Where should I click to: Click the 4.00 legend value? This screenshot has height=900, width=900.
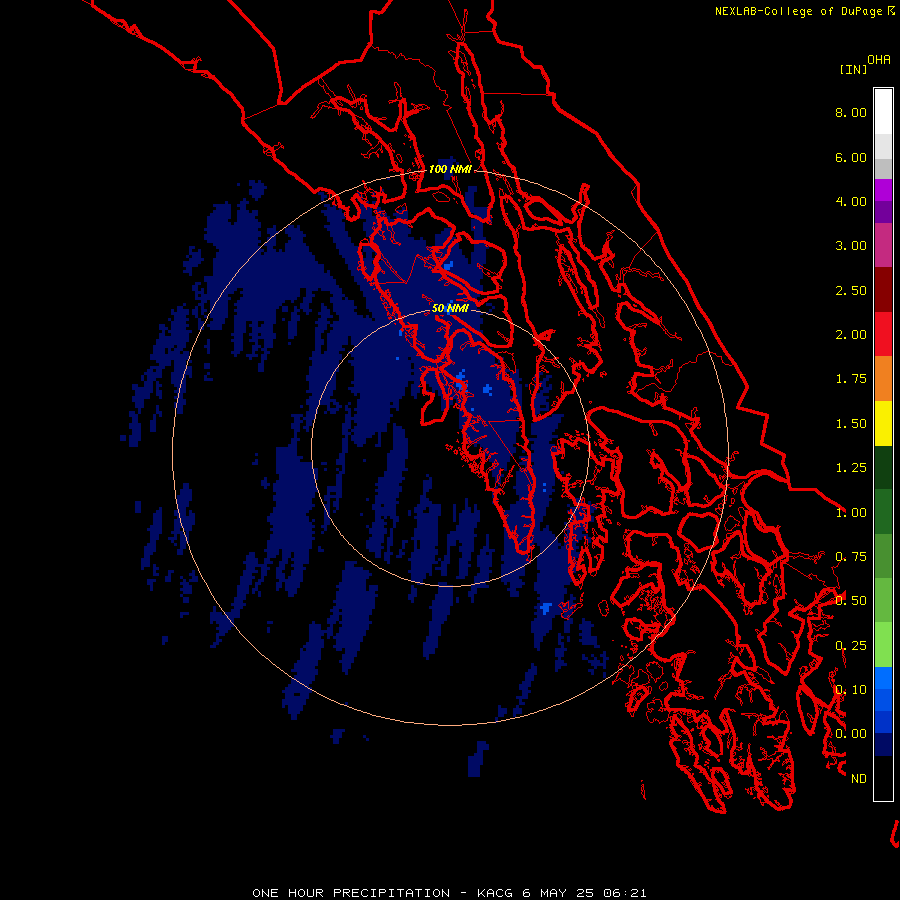pyautogui.click(x=851, y=201)
